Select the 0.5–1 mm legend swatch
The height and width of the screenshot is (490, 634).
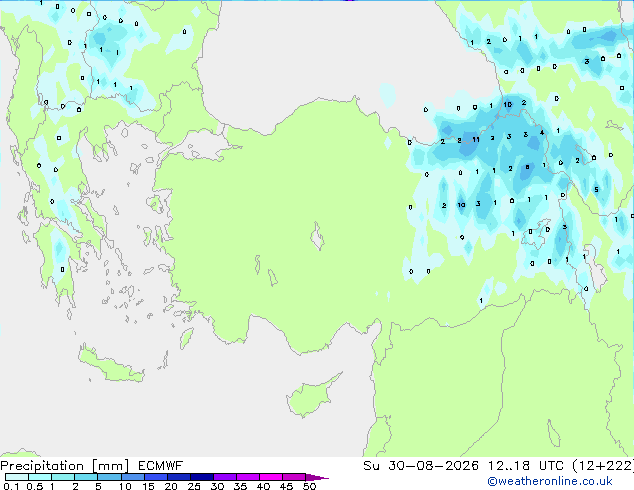(x=40, y=477)
